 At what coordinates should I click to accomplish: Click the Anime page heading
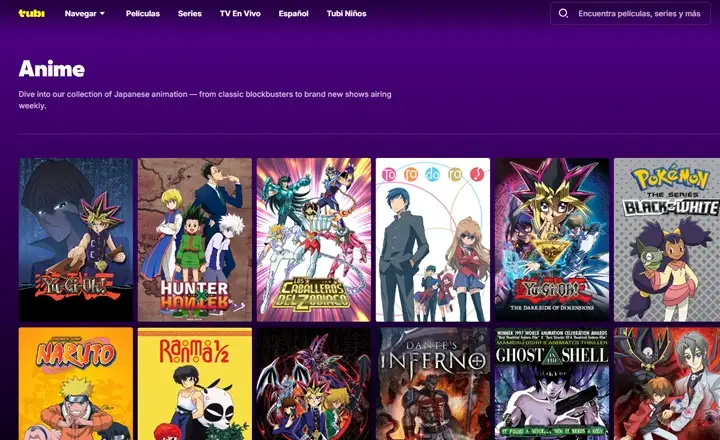[51, 69]
